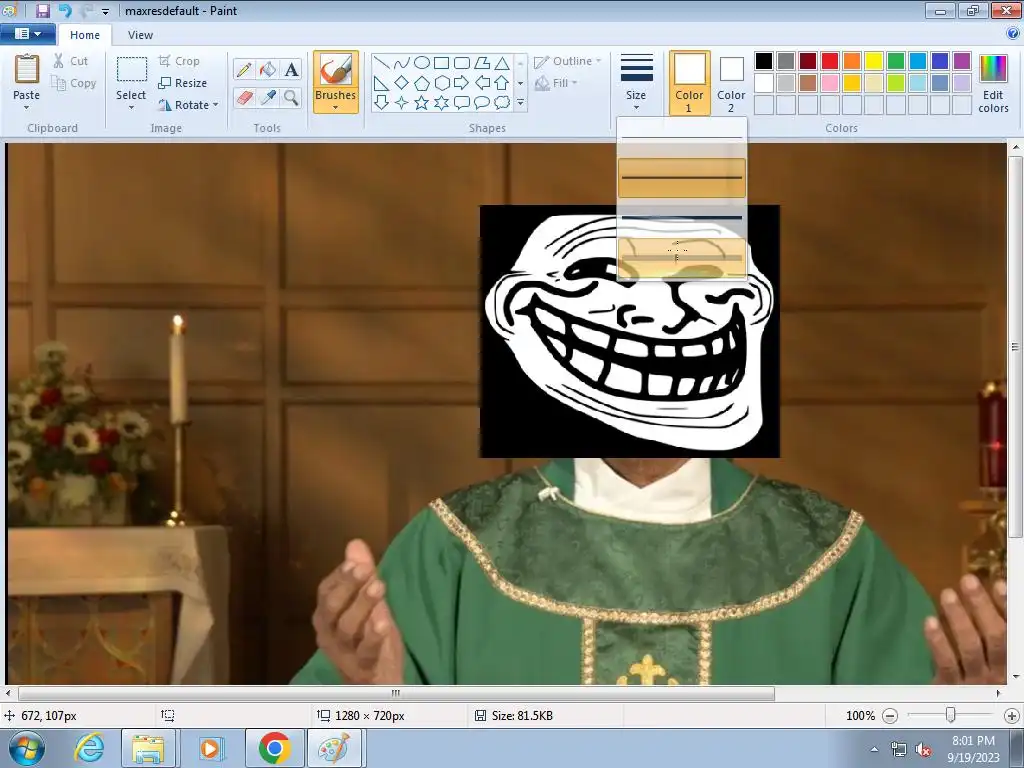Choose the Pentagon shape
1024x768 pixels.
click(x=422, y=83)
